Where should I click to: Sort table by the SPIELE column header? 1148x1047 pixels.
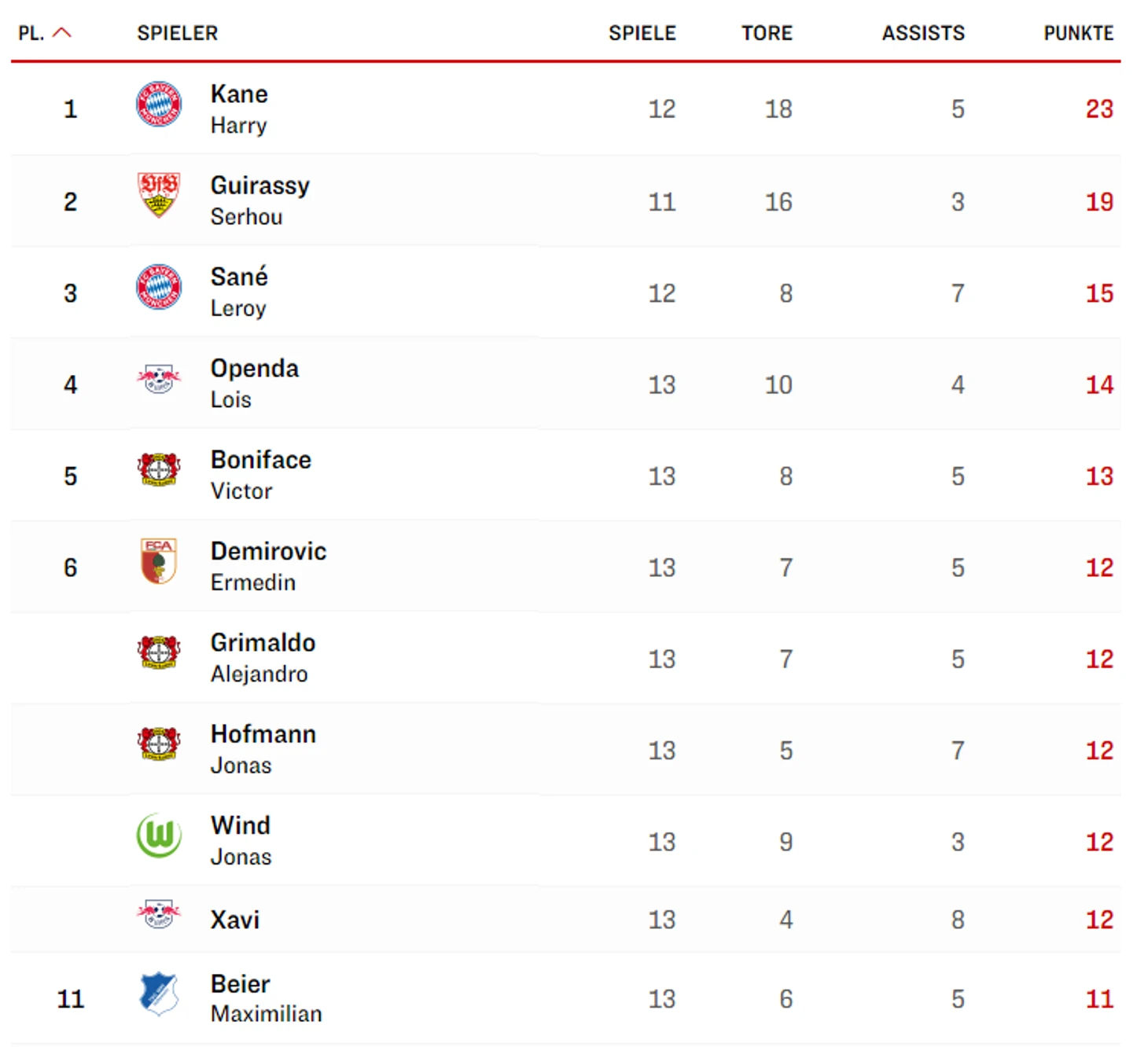(x=642, y=34)
